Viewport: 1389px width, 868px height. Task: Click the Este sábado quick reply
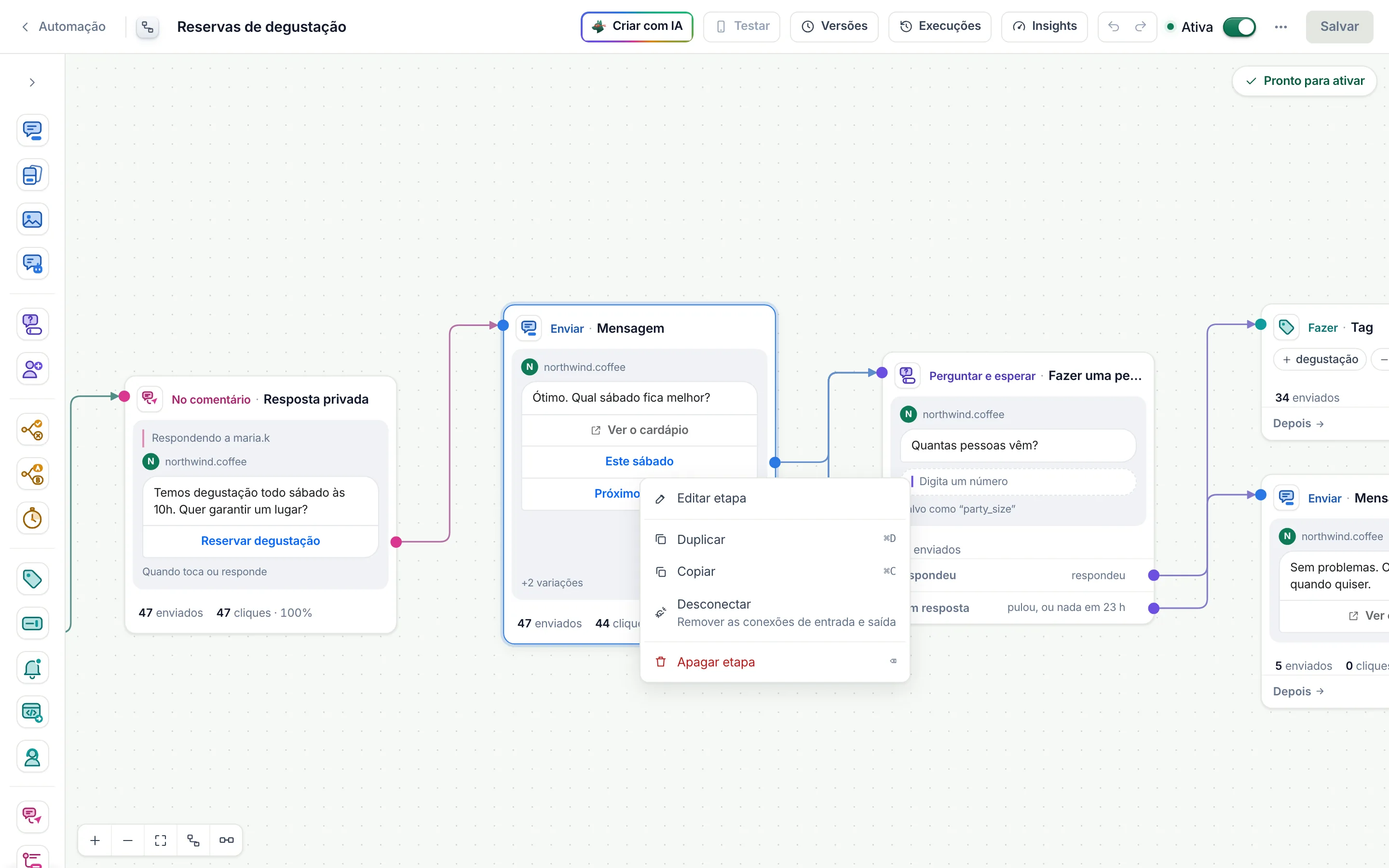pyautogui.click(x=640, y=461)
